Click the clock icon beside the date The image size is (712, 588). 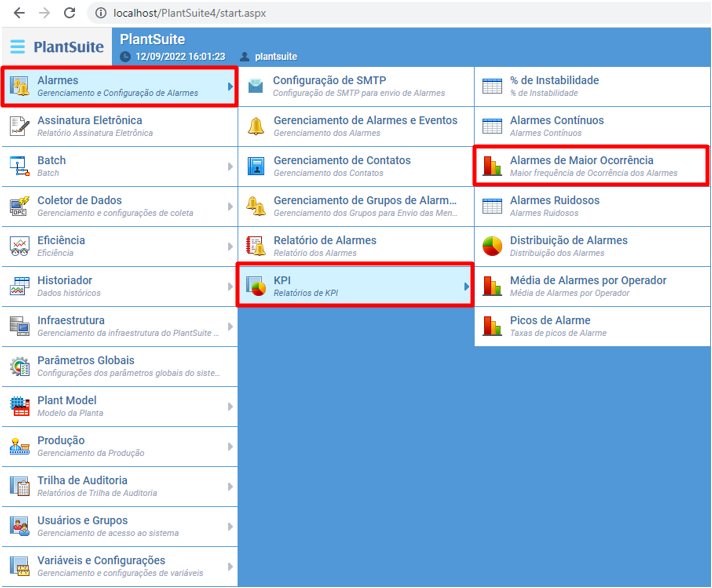point(125,57)
